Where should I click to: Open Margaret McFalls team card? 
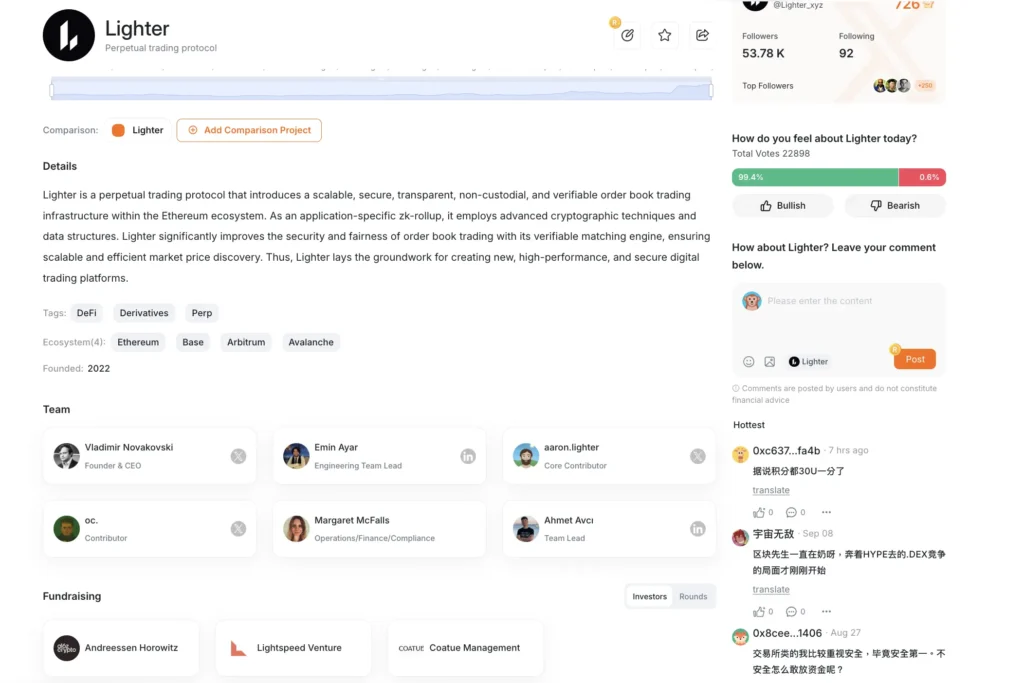379,529
